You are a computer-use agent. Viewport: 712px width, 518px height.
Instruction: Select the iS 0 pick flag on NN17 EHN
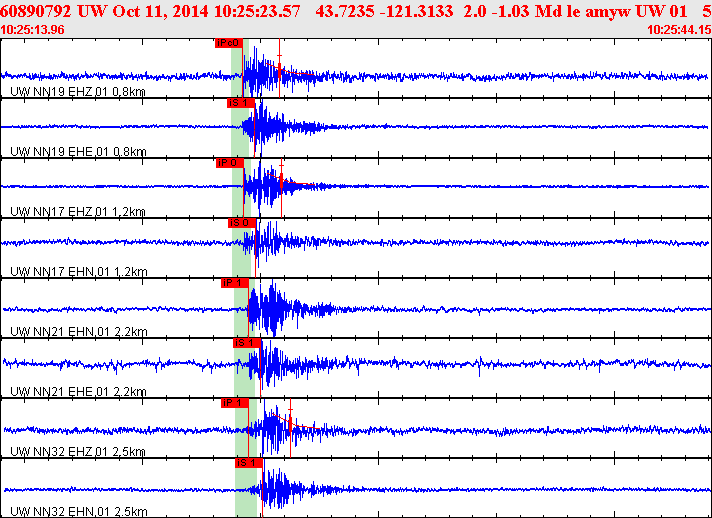pyautogui.click(x=242, y=223)
